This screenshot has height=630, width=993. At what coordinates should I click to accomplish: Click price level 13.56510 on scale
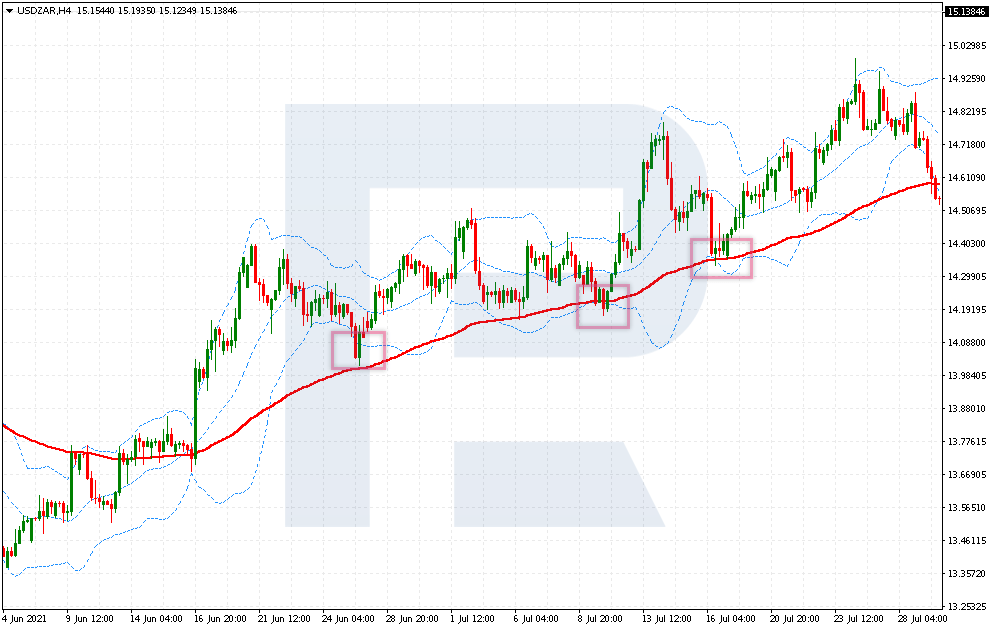[x=966, y=507]
